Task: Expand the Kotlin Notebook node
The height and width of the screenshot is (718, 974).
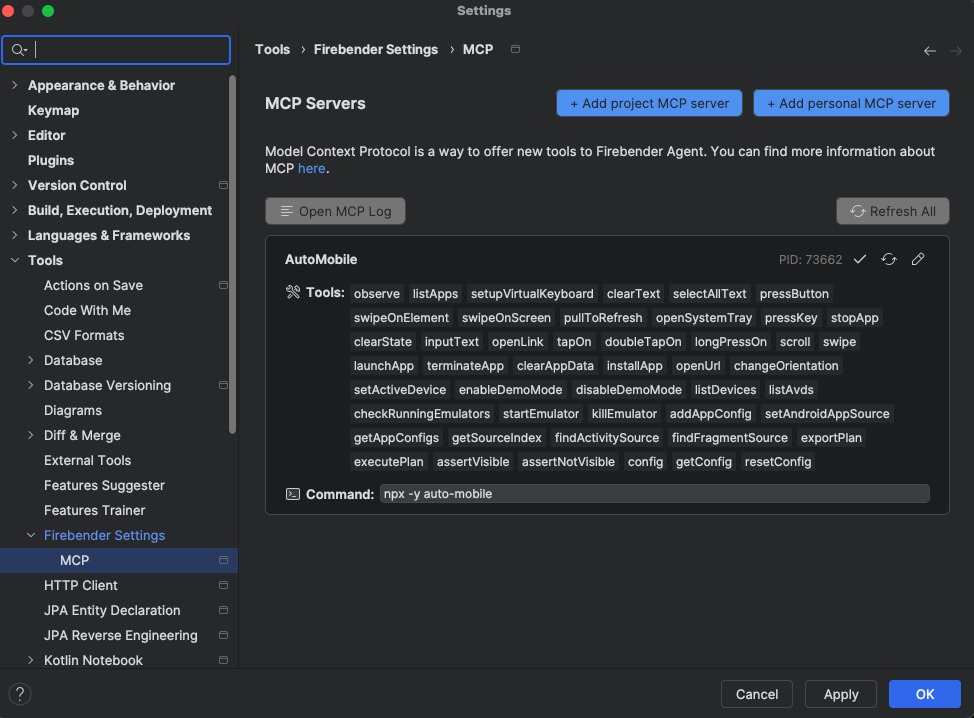Action: [x=31, y=660]
